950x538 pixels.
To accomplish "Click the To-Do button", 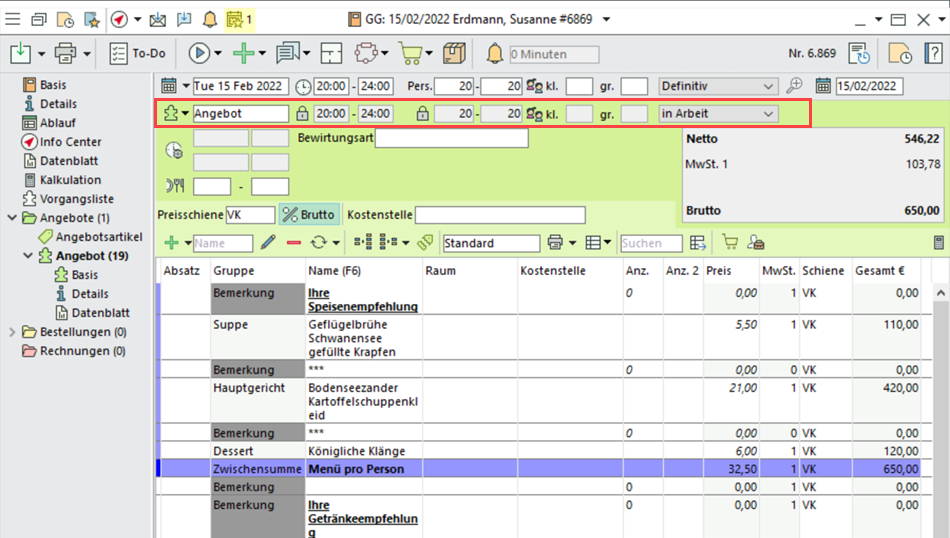I will point(138,53).
